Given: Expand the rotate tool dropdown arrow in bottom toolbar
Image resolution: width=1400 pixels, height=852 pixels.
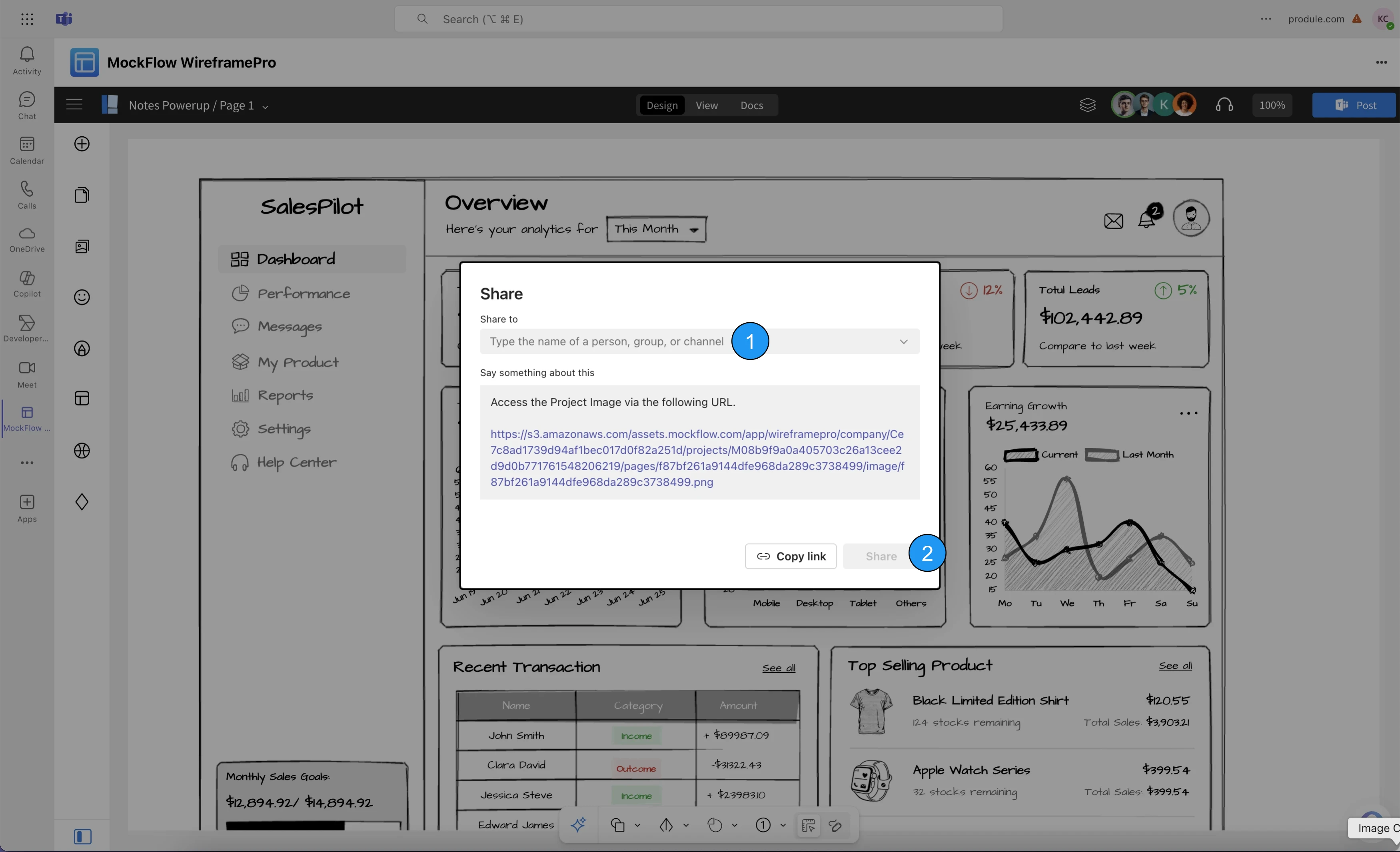Looking at the screenshot, I should (734, 825).
